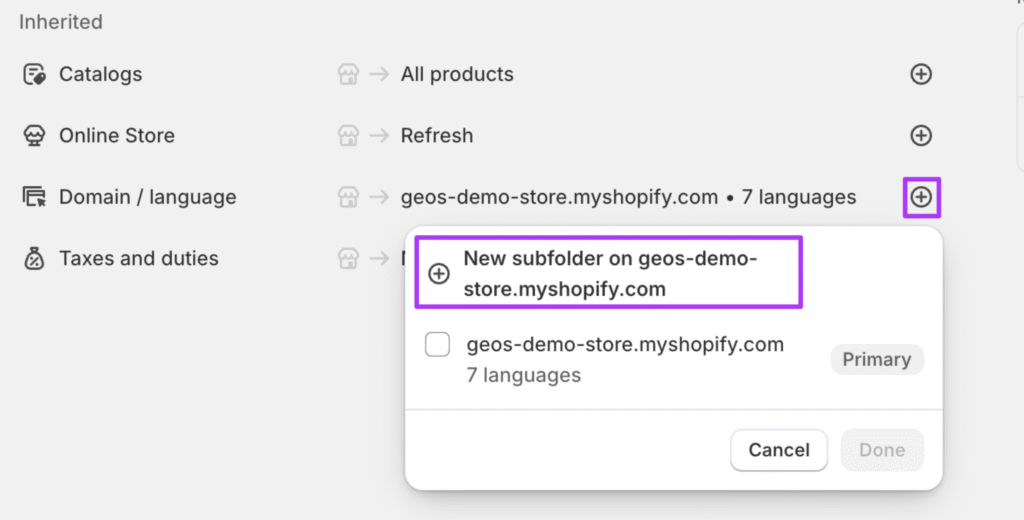Click the store icon in Online Store row
Screen dimensions: 1024x520
[348, 136]
